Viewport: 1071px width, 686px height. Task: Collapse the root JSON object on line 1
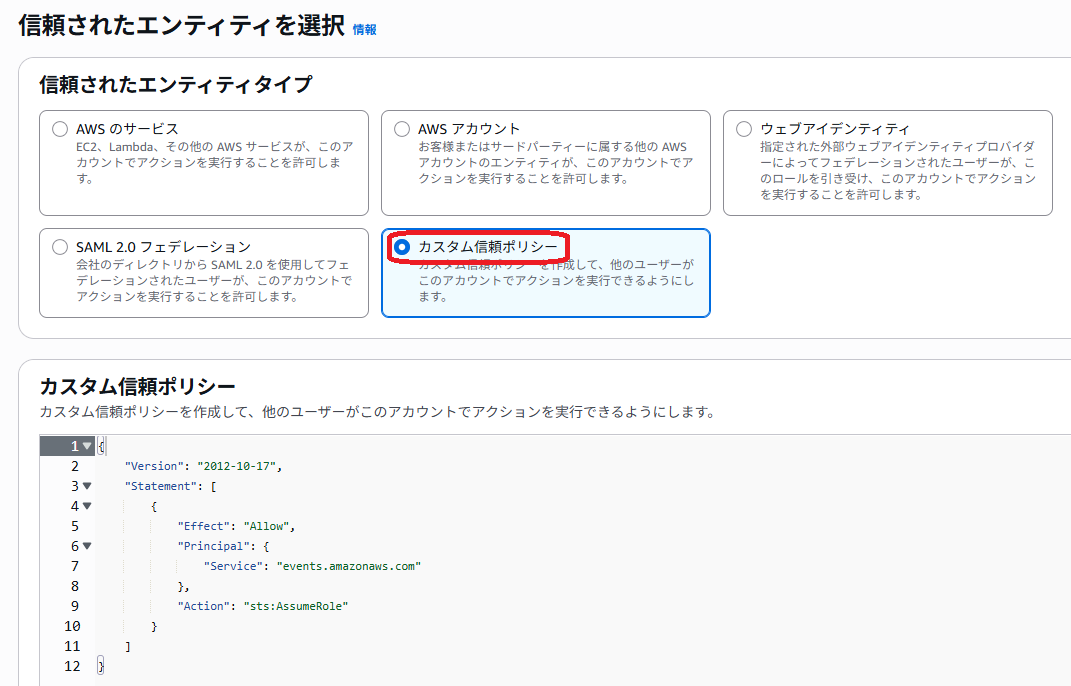(x=86, y=445)
